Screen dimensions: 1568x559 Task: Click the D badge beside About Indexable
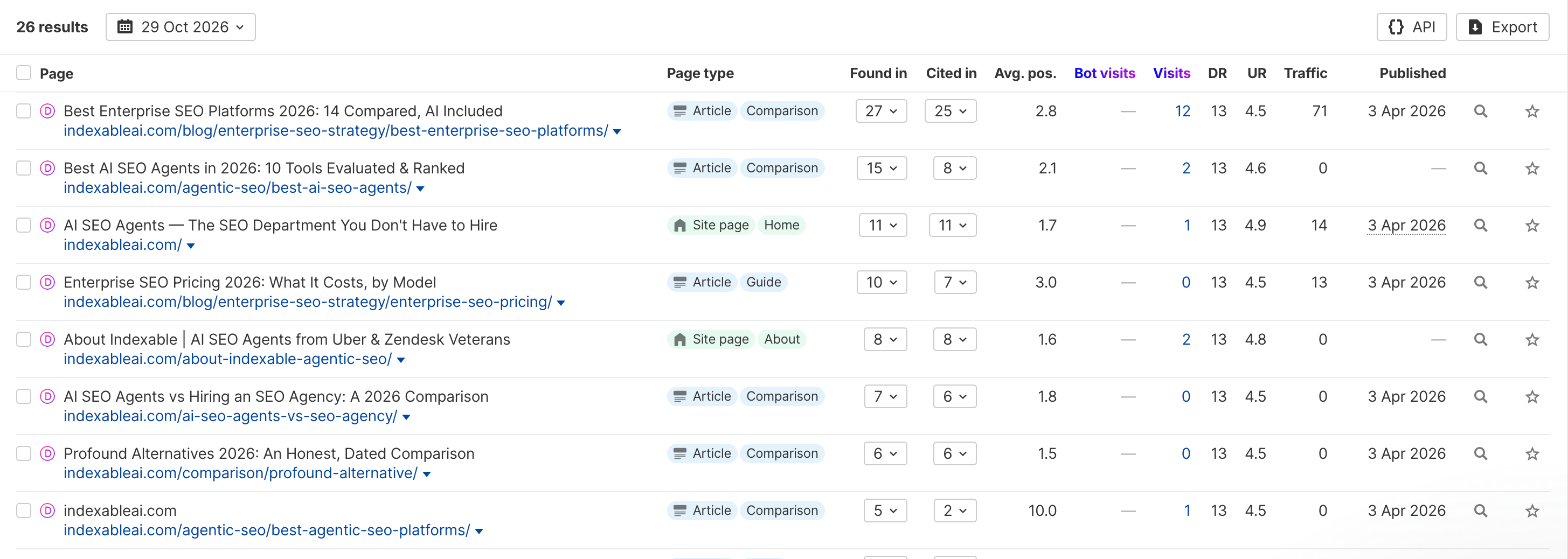pyautogui.click(x=47, y=339)
